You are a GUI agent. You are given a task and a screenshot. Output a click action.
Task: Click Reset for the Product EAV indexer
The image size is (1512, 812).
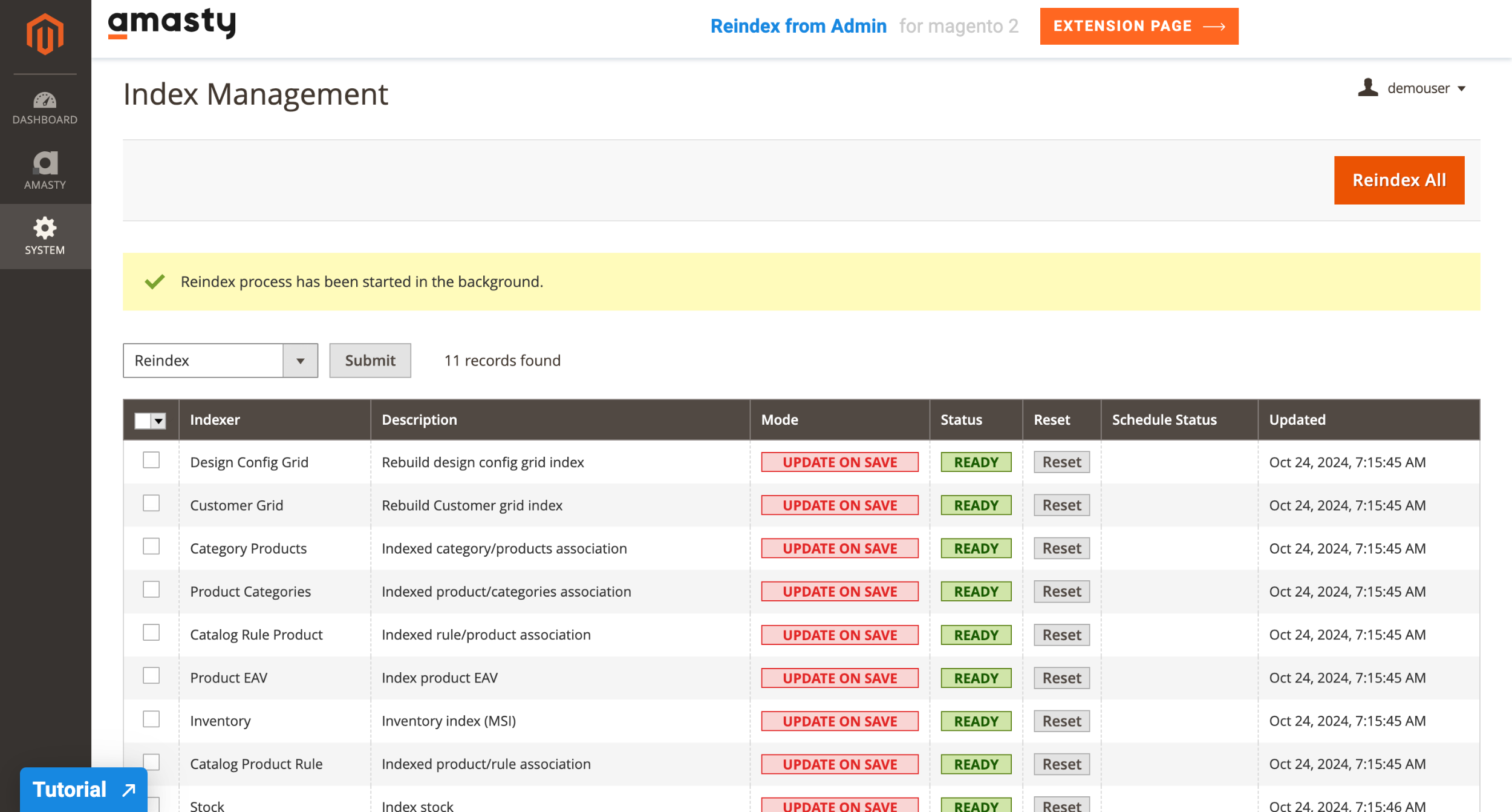coord(1061,678)
